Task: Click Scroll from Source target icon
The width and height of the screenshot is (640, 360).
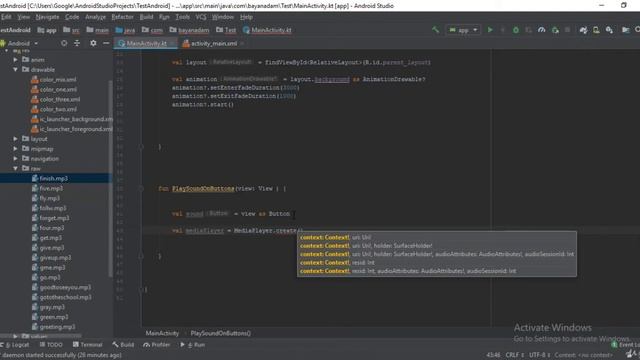Action: [x=64, y=43]
